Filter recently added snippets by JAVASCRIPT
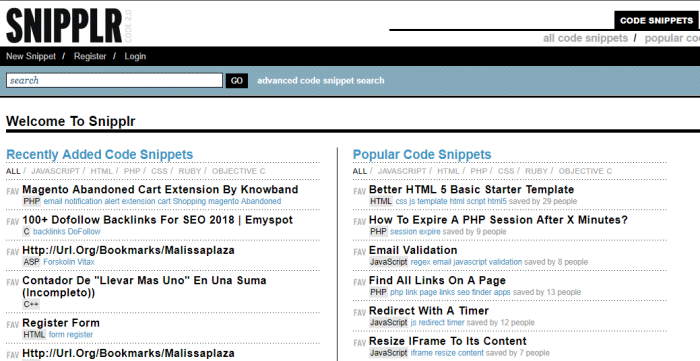 pyautogui.click(x=55, y=171)
